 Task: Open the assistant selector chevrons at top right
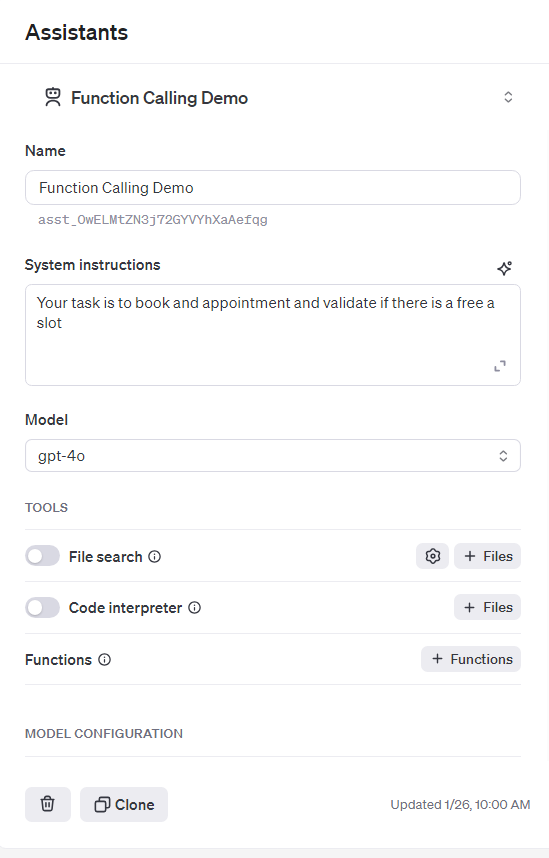(508, 97)
